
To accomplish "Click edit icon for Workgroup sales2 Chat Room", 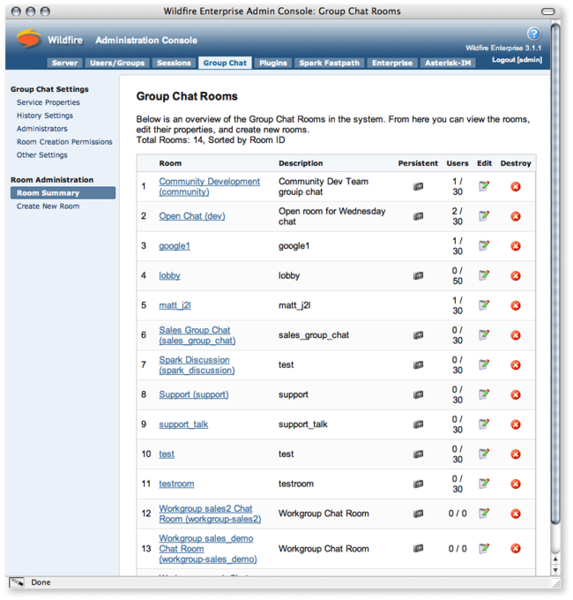I will [x=484, y=514].
